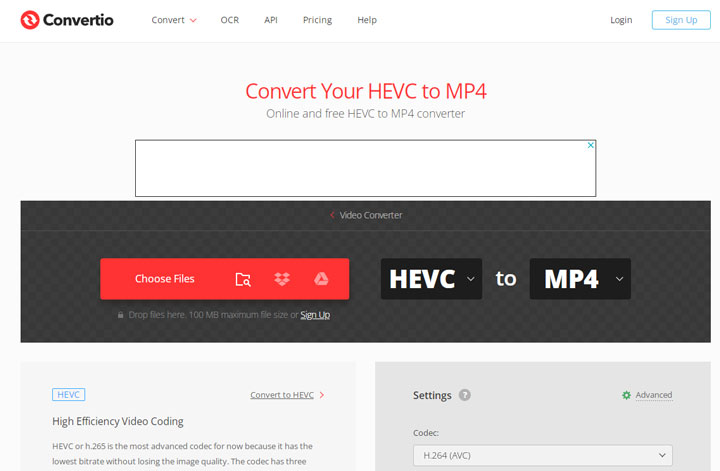Screen dimensions: 720x471
Task: Click the Advanced gear icon
Action: [x=626, y=395]
